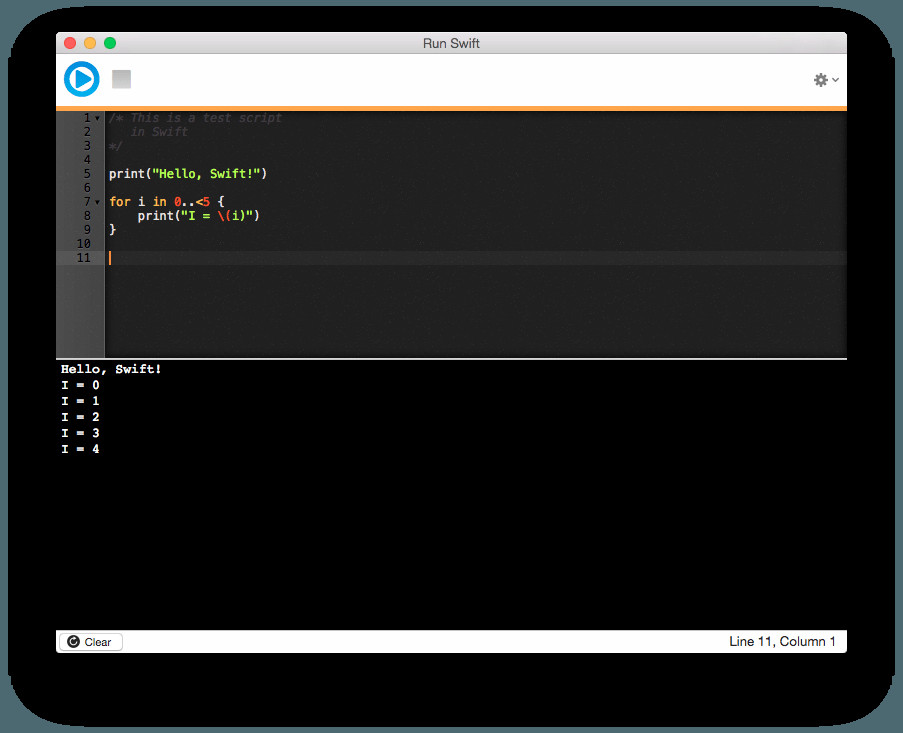Image resolution: width=903 pixels, height=733 pixels.
Task: Click line number 4 in the gutter
Action: (x=88, y=160)
